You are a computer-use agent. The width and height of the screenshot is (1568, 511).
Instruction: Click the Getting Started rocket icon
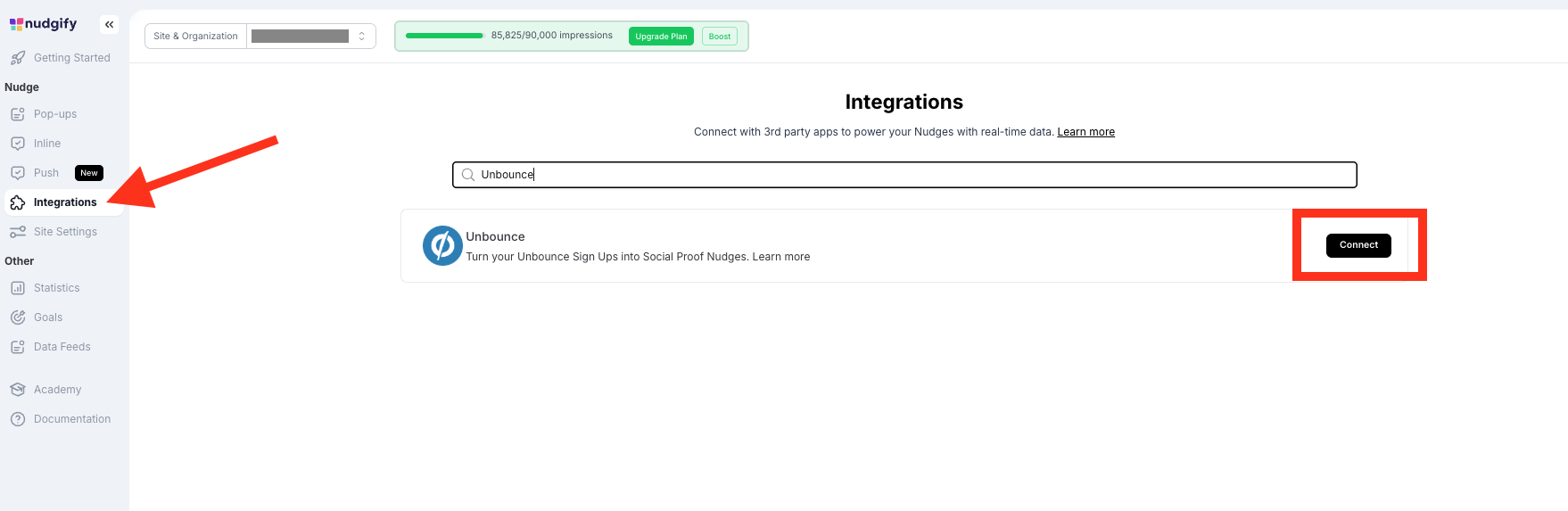click(18, 58)
